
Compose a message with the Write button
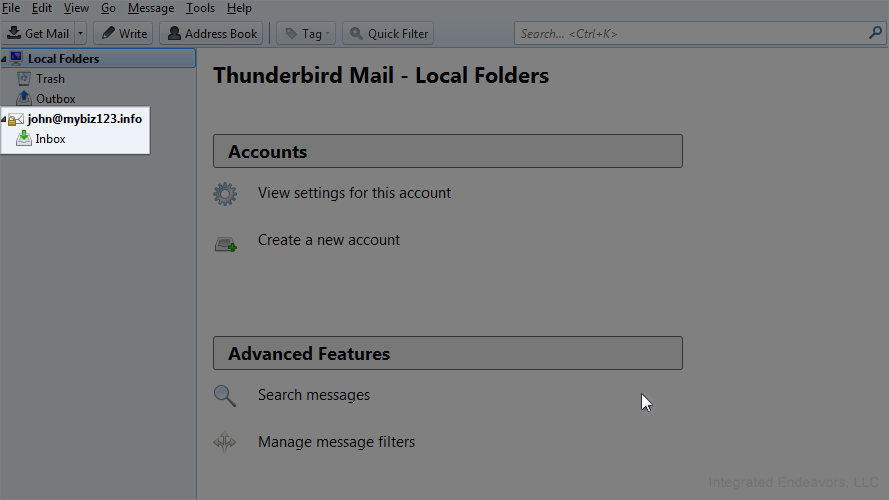123,33
